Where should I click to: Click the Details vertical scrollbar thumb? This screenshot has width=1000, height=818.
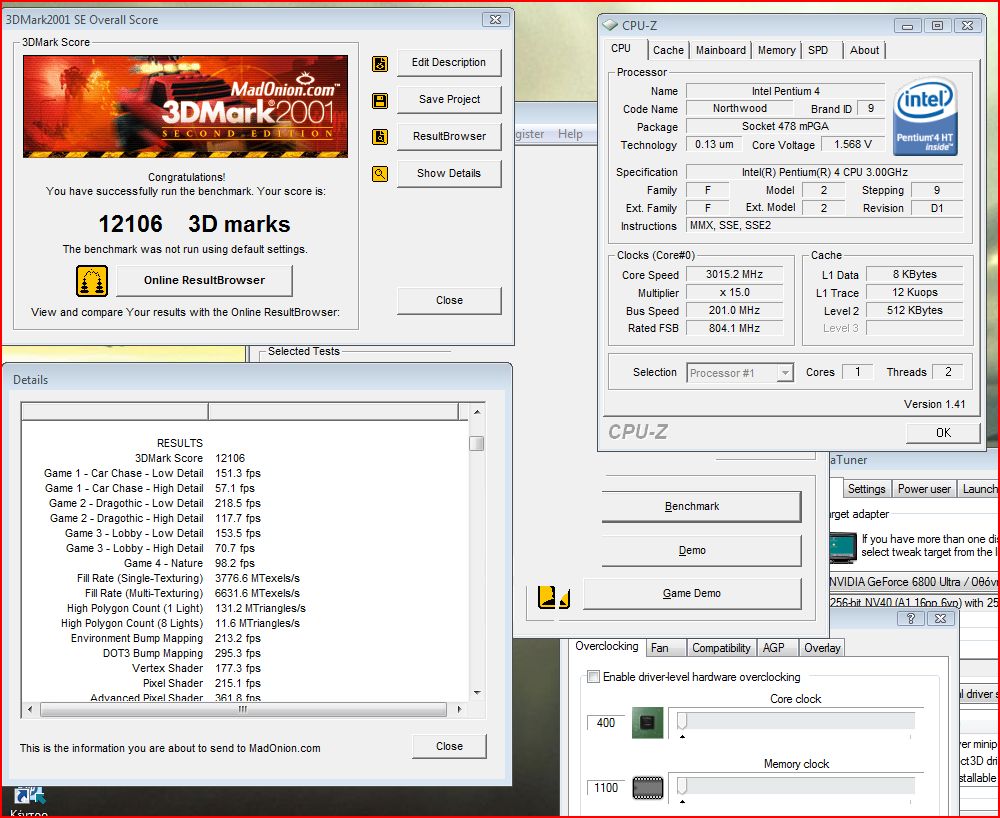[476, 443]
